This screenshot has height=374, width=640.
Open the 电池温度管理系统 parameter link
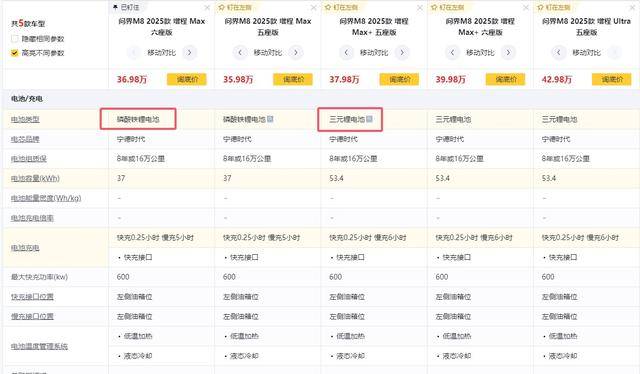click(x=39, y=346)
